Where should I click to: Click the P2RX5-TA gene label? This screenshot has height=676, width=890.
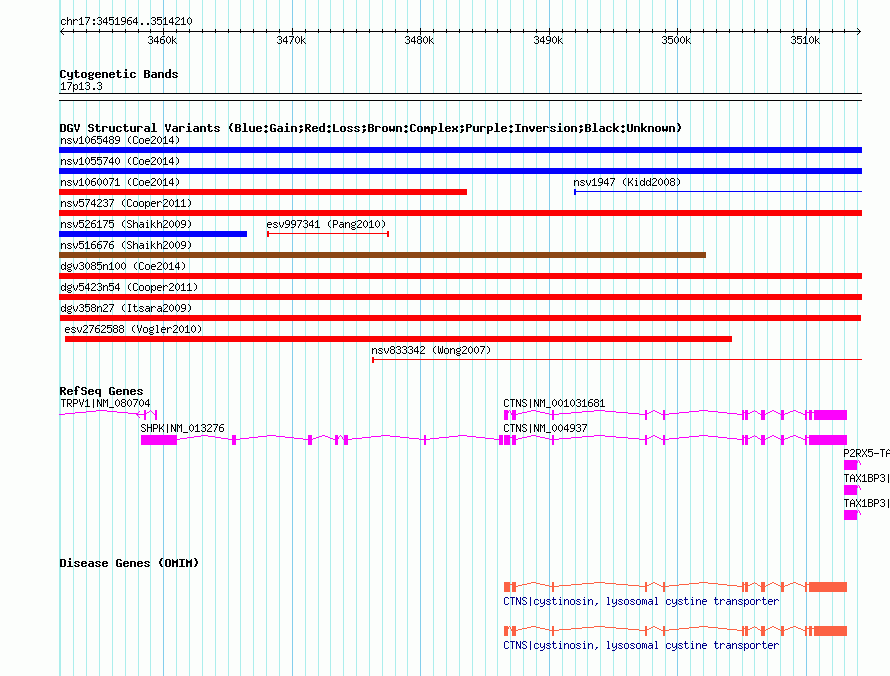[866, 453]
